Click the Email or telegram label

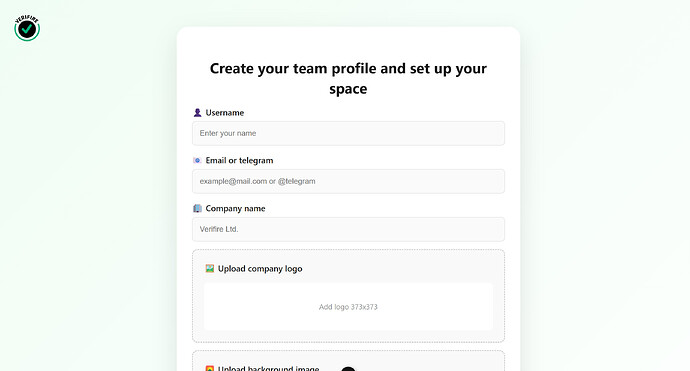tap(239, 161)
